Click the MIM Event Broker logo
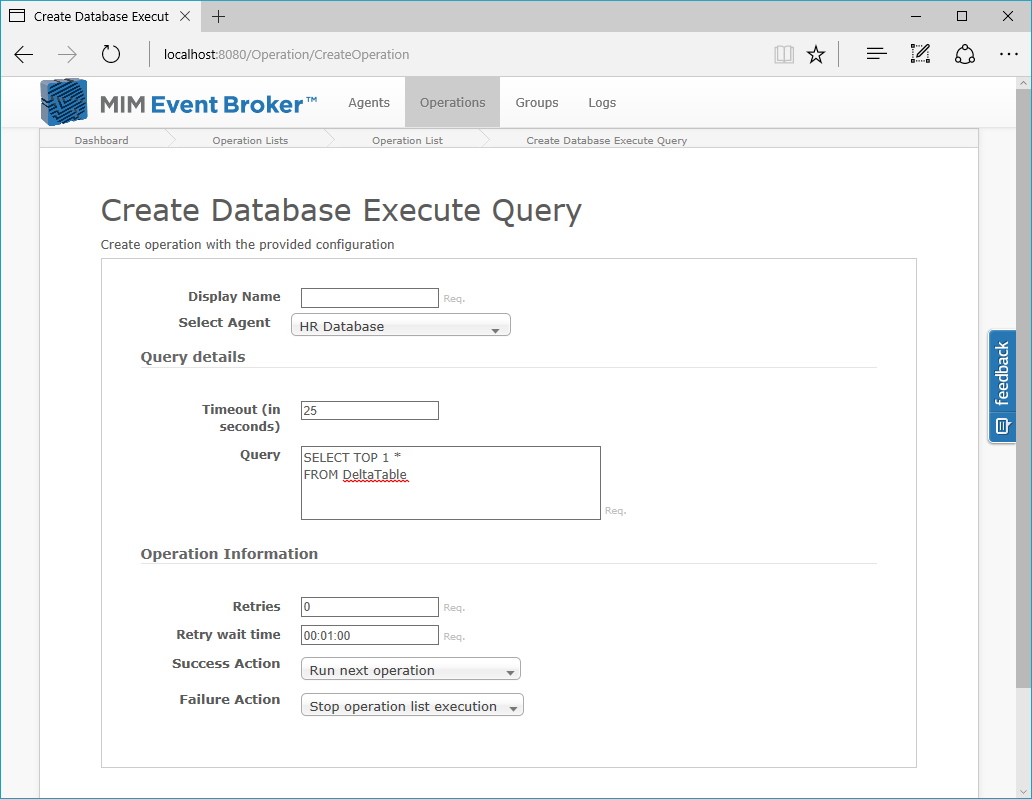The width and height of the screenshot is (1032, 799). pyautogui.click(x=178, y=103)
